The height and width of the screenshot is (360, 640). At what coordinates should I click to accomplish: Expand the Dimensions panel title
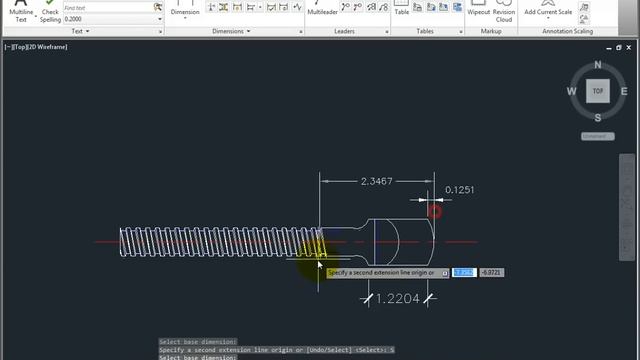(x=231, y=31)
